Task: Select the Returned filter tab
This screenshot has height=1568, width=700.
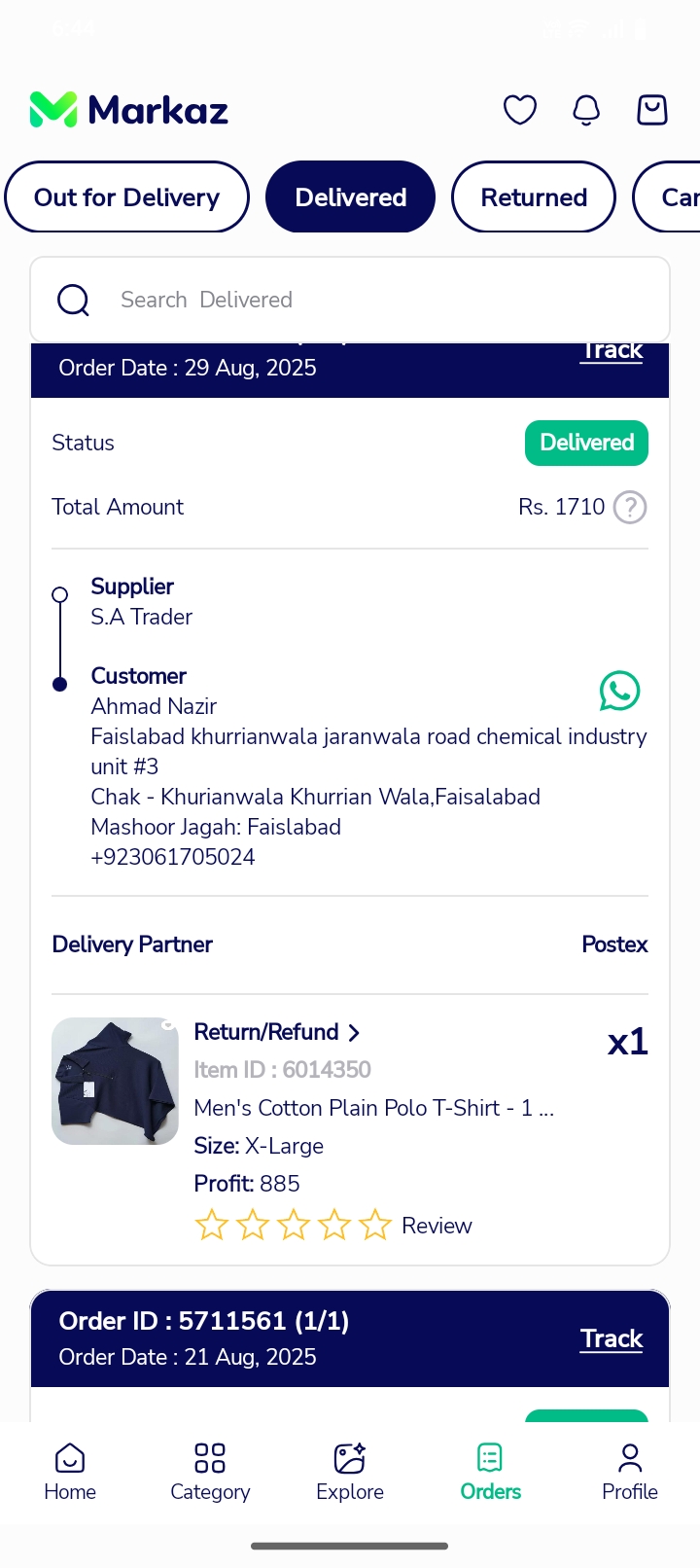Action: (x=534, y=196)
